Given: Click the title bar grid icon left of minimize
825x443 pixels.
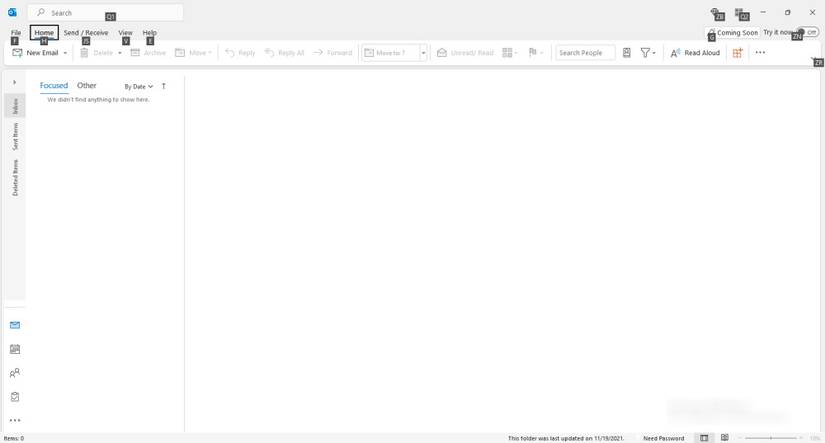Looking at the screenshot, I should click(x=741, y=13).
